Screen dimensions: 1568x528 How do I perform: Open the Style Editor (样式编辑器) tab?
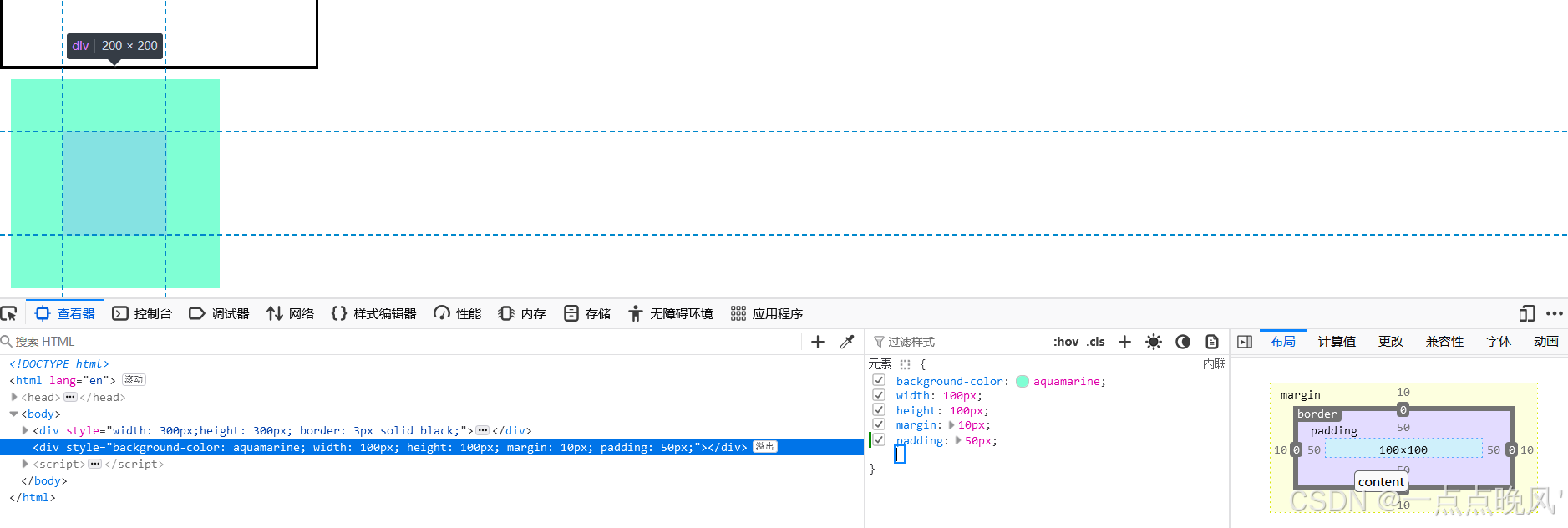(373, 314)
